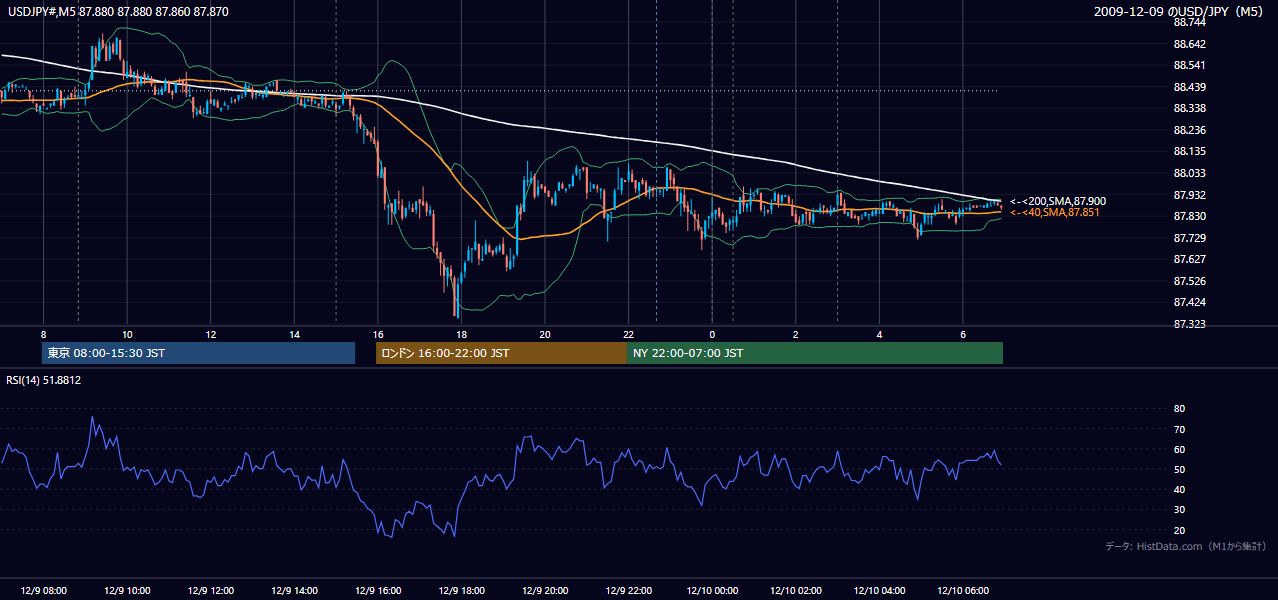Viewport: 1278px width, 600px height.
Task: Click price axis value 88.642
Action: coord(1191,44)
